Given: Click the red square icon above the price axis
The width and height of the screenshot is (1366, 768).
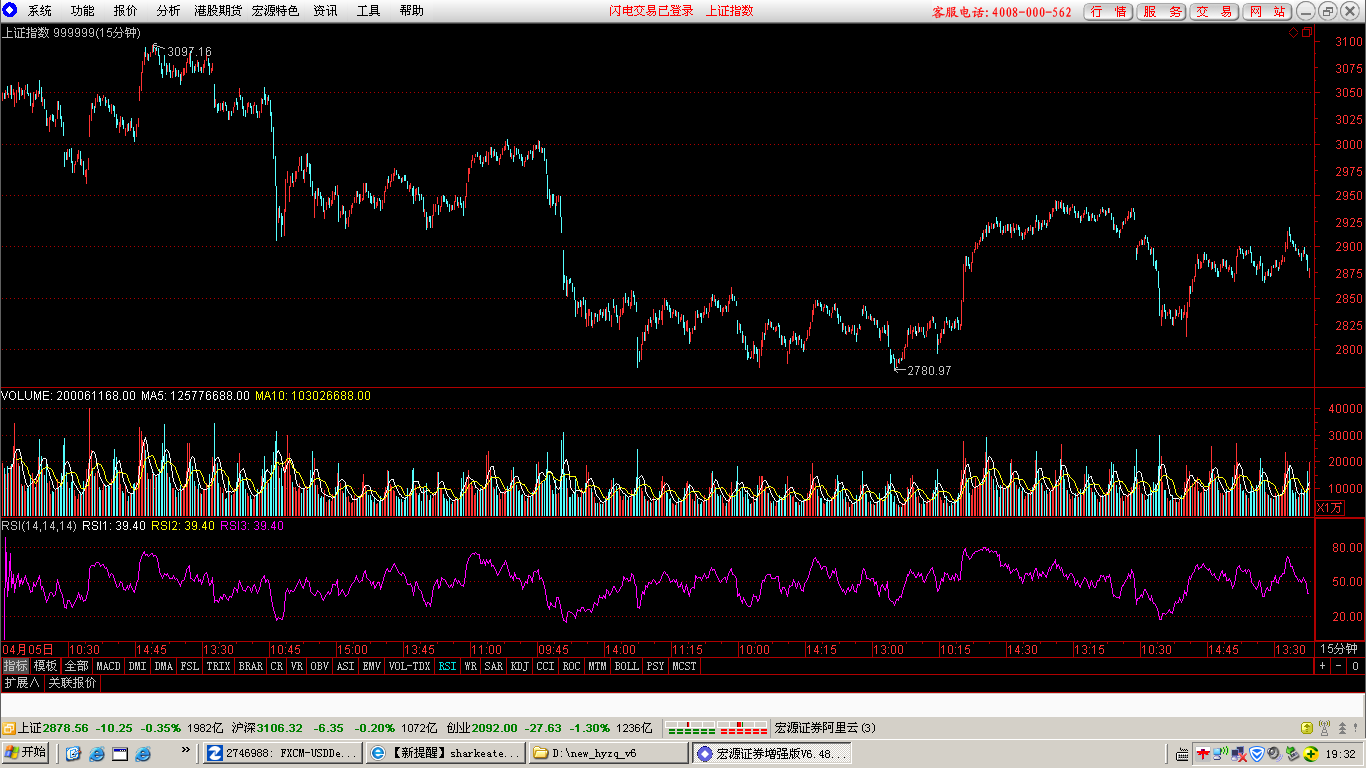Looking at the screenshot, I should [1305, 32].
